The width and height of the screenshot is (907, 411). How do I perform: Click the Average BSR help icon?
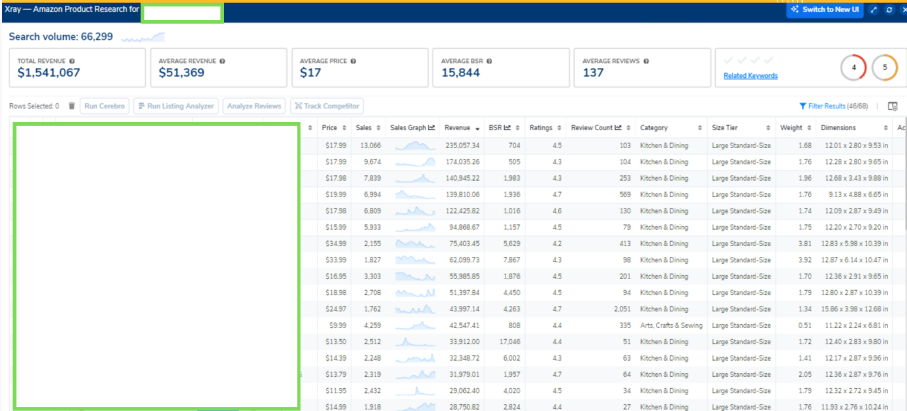coord(489,61)
